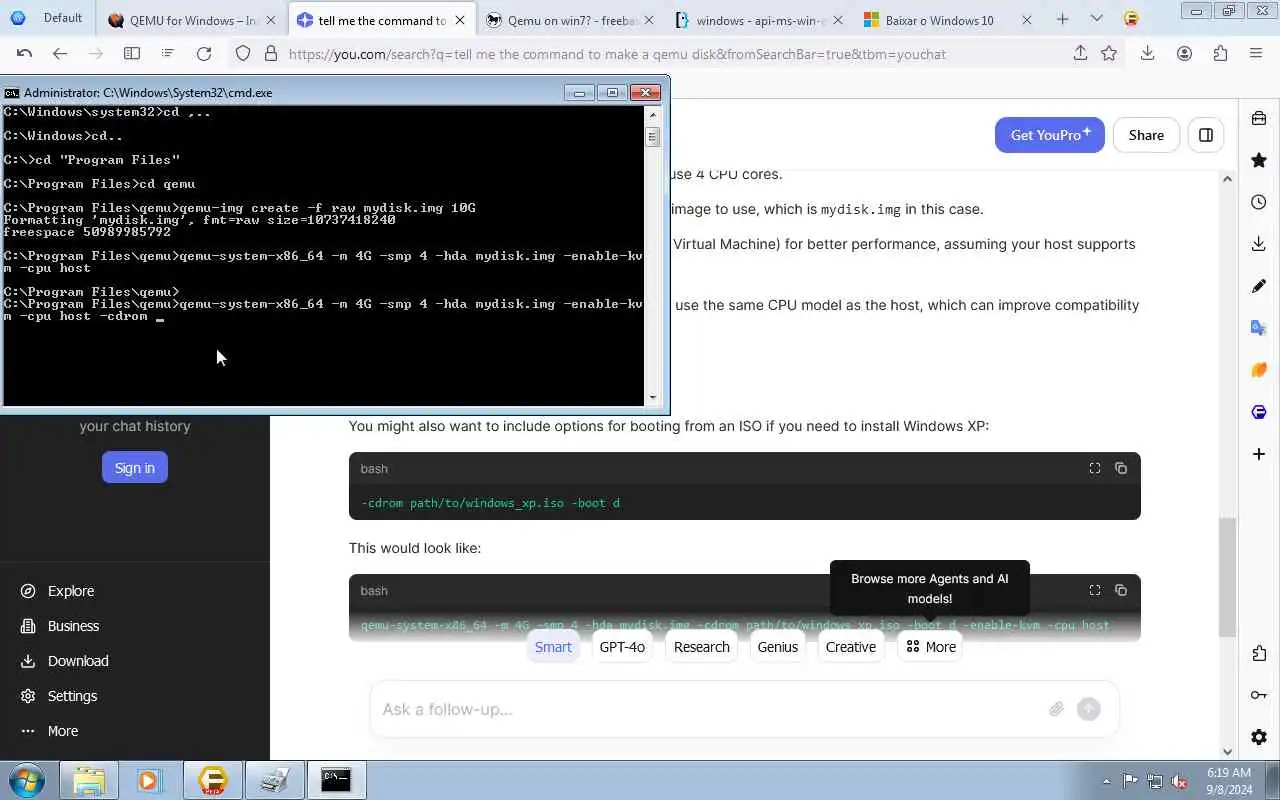Open add-ons puzzle icon in right sidebar
The image size is (1280, 800).
(x=1259, y=654)
